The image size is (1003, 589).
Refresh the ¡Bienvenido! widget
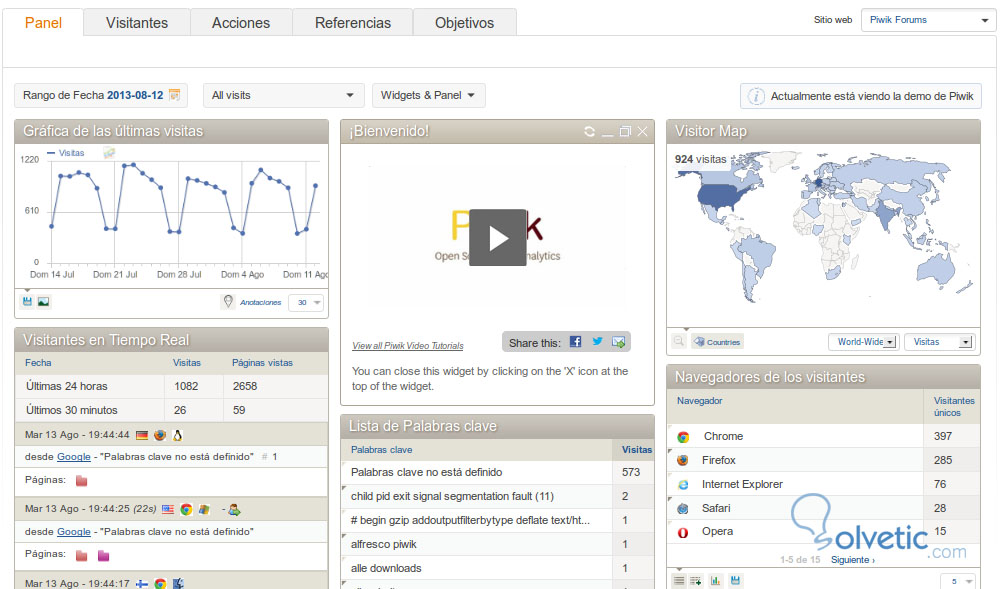click(x=589, y=131)
